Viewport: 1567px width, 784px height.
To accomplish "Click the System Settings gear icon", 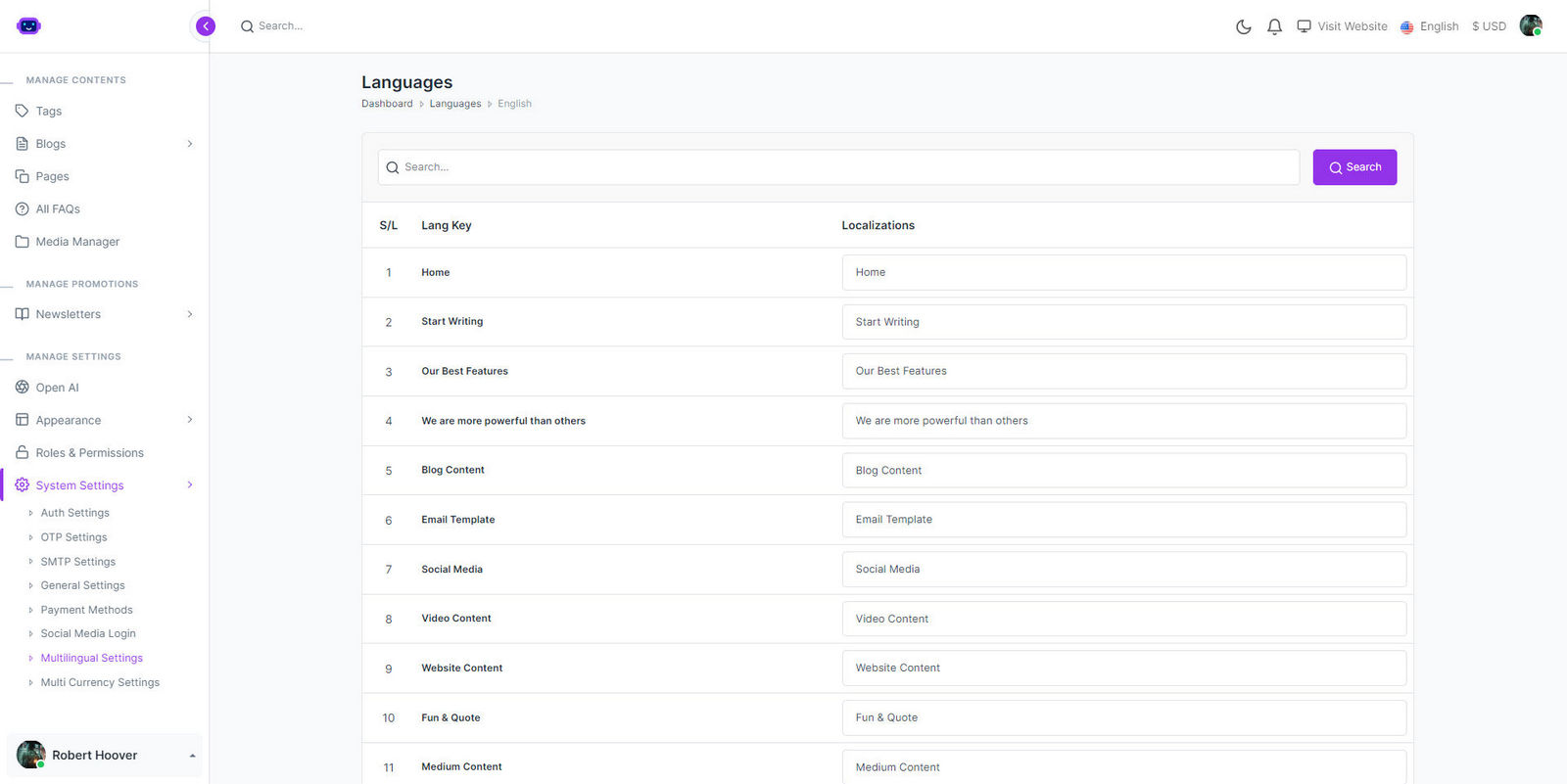I will tap(23, 484).
